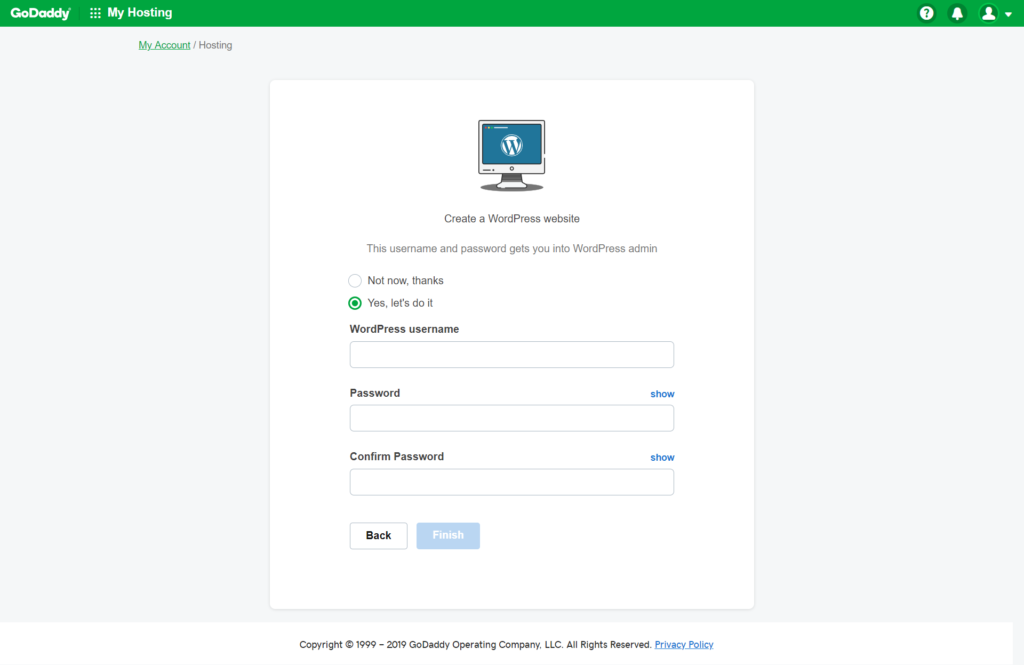This screenshot has width=1024, height=665.
Task: Expand the account dropdown arrow
Action: point(1008,14)
